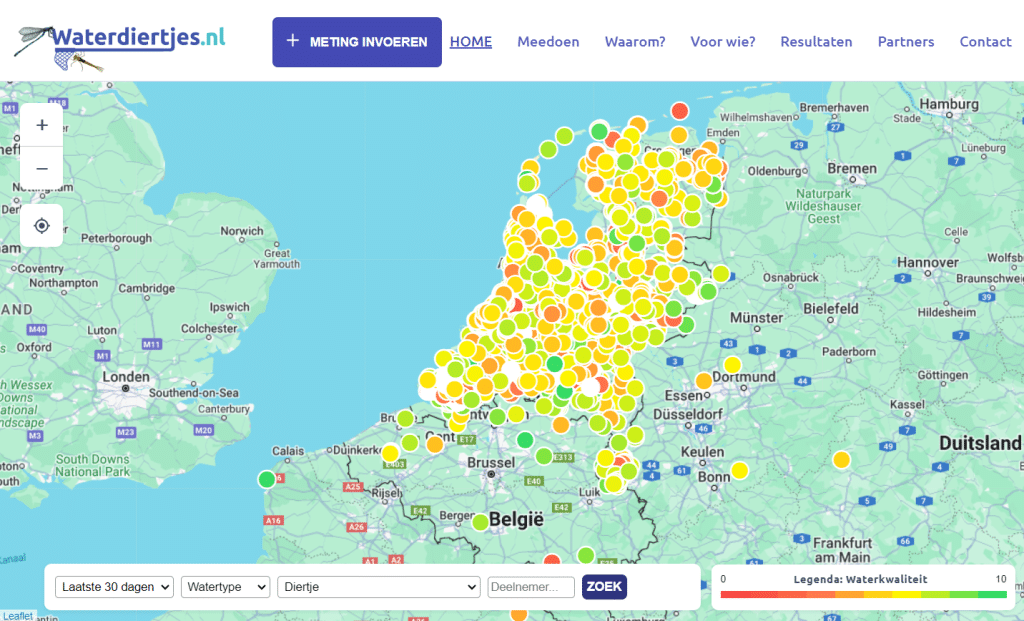Select the red marker north of Wilhelmshaven coast
The width and height of the screenshot is (1024, 621).
click(x=680, y=110)
